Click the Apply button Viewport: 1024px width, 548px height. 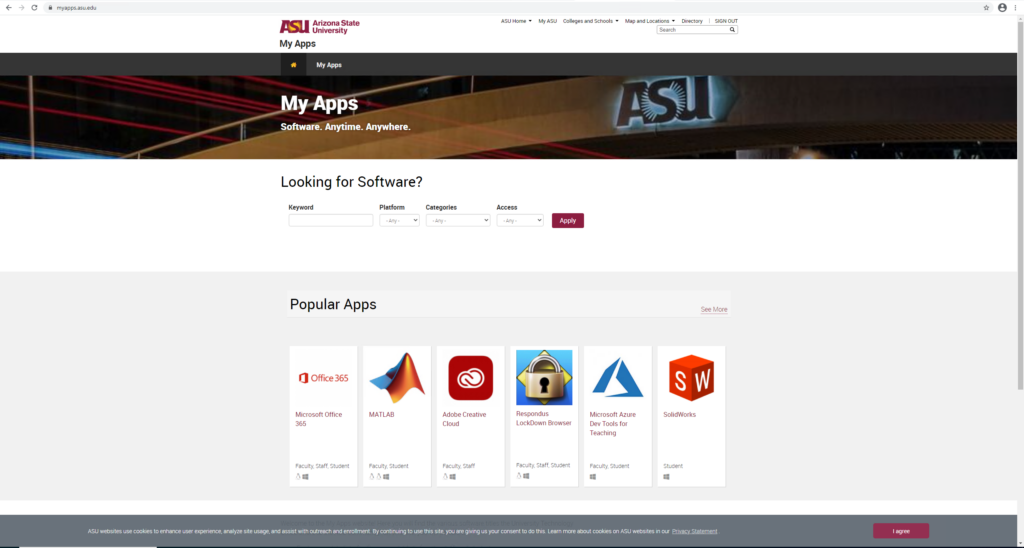(568, 221)
